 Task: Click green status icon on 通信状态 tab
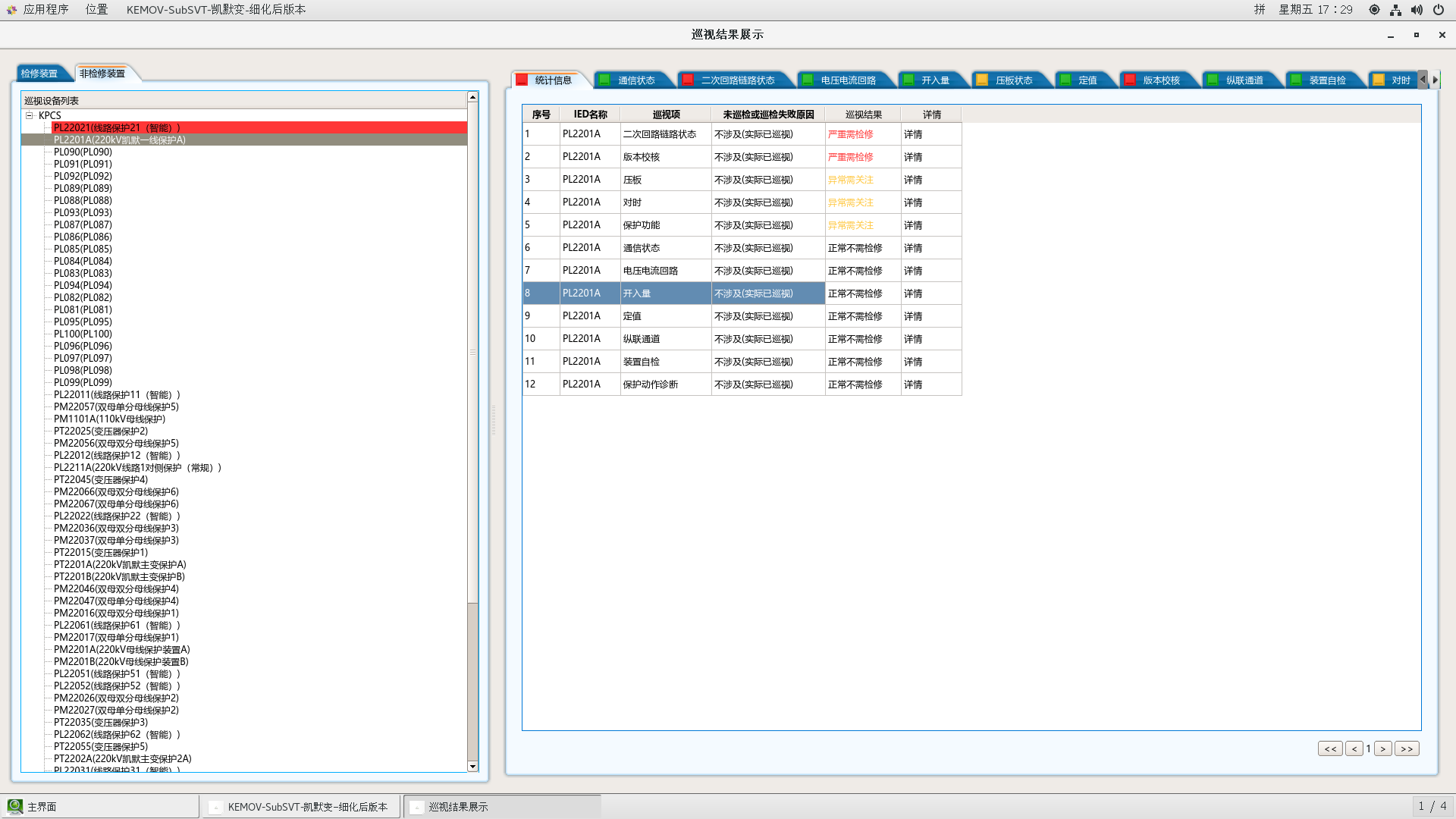(x=604, y=80)
